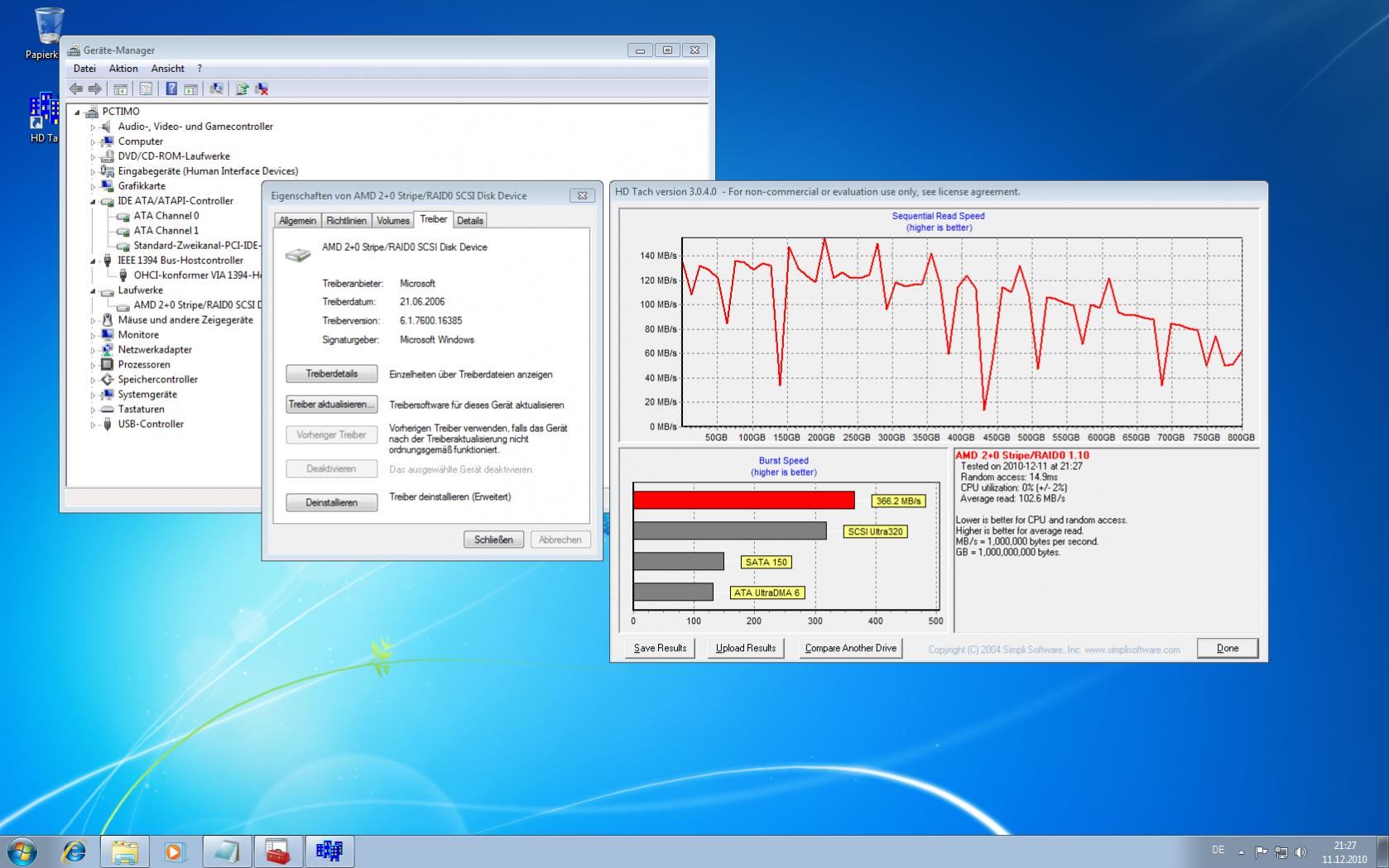This screenshot has height=868, width=1389.
Task: Switch to the Details tab
Action: pos(469,220)
